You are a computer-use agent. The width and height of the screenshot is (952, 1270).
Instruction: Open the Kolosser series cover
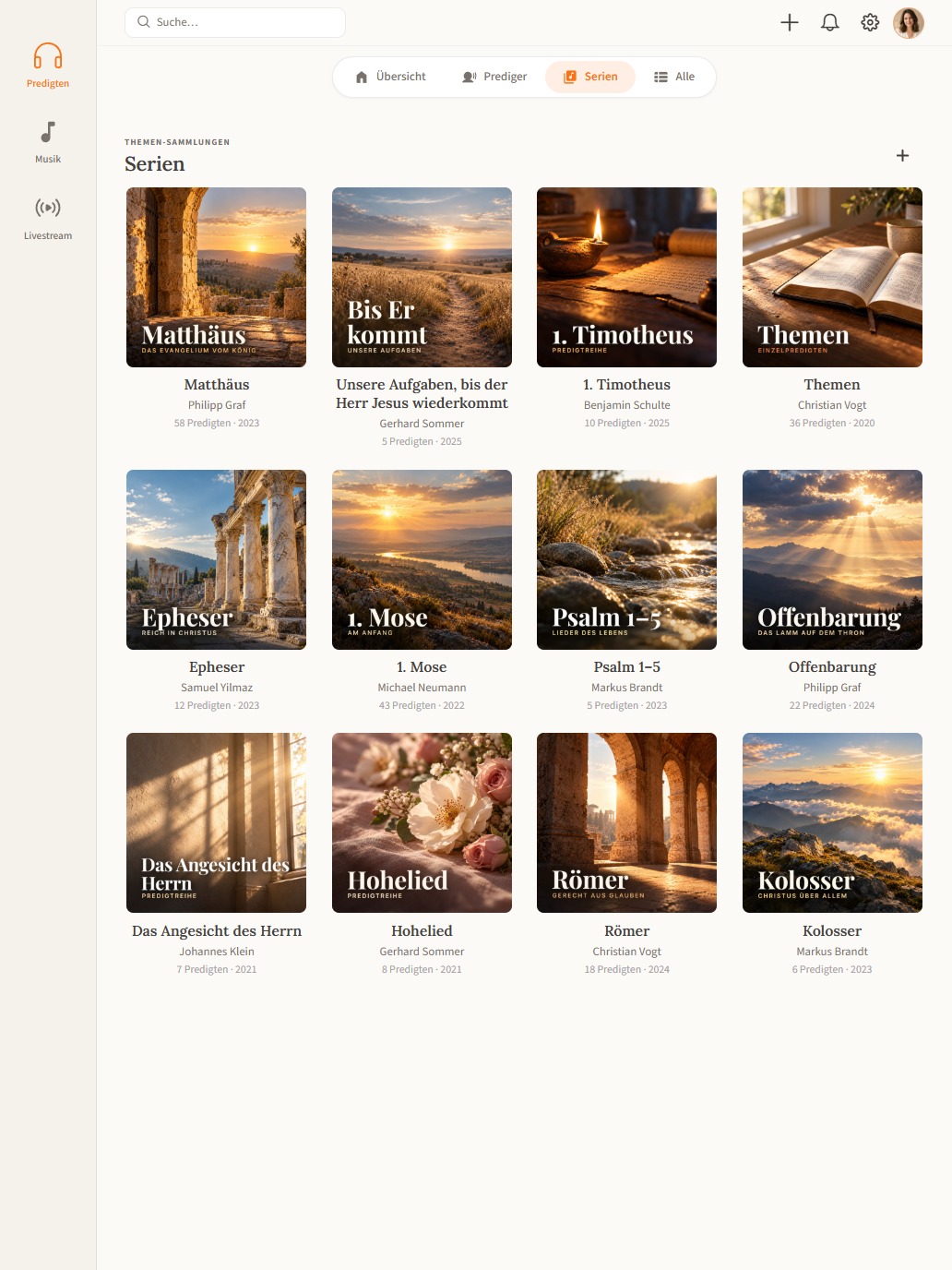(x=832, y=822)
